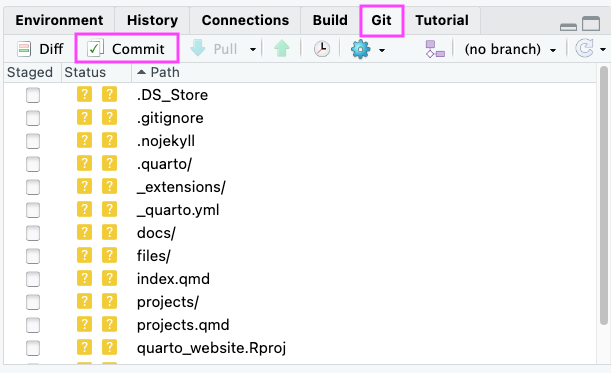Switch to the History tab
The width and height of the screenshot is (611, 373).
[x=152, y=20]
